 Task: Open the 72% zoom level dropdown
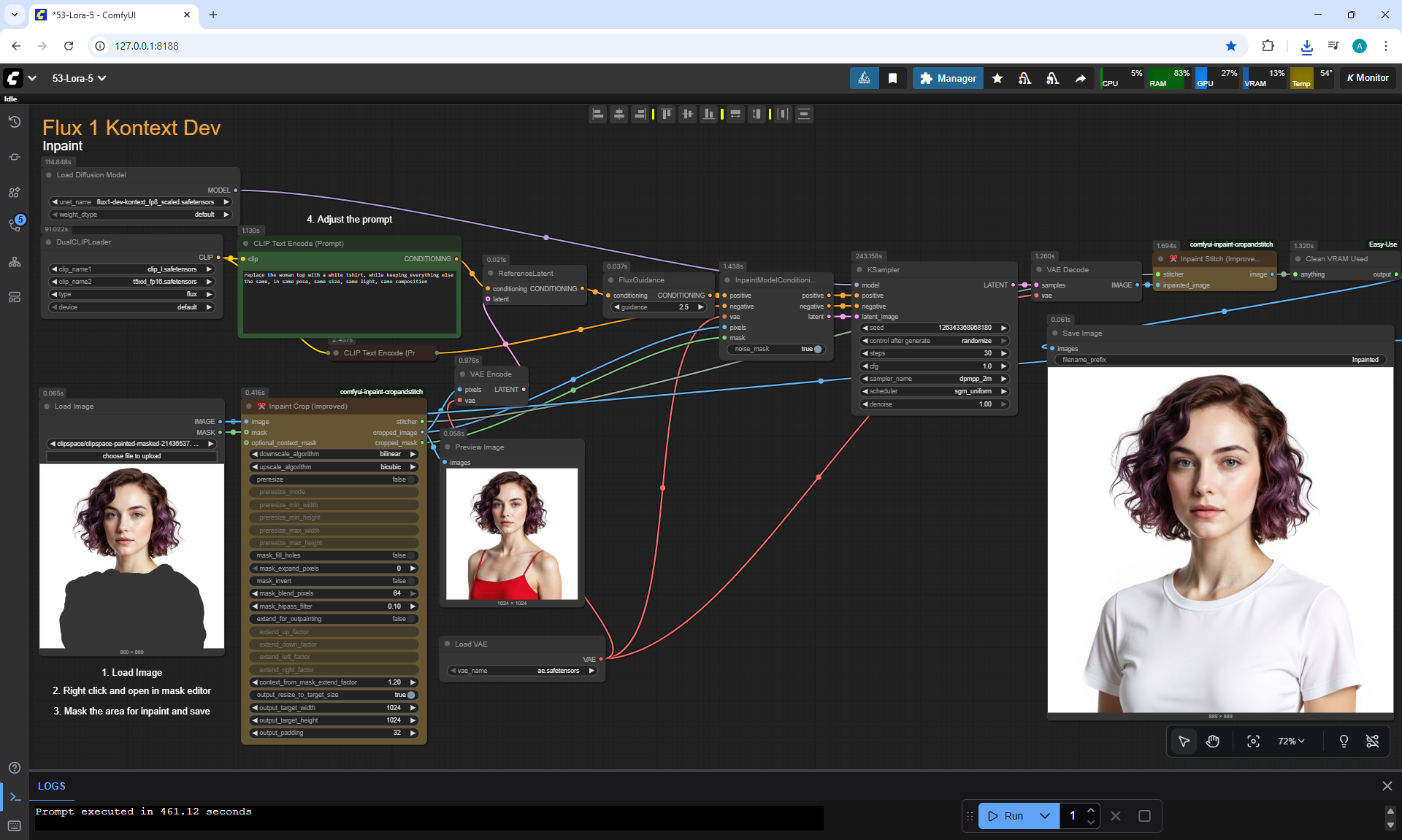1291,741
